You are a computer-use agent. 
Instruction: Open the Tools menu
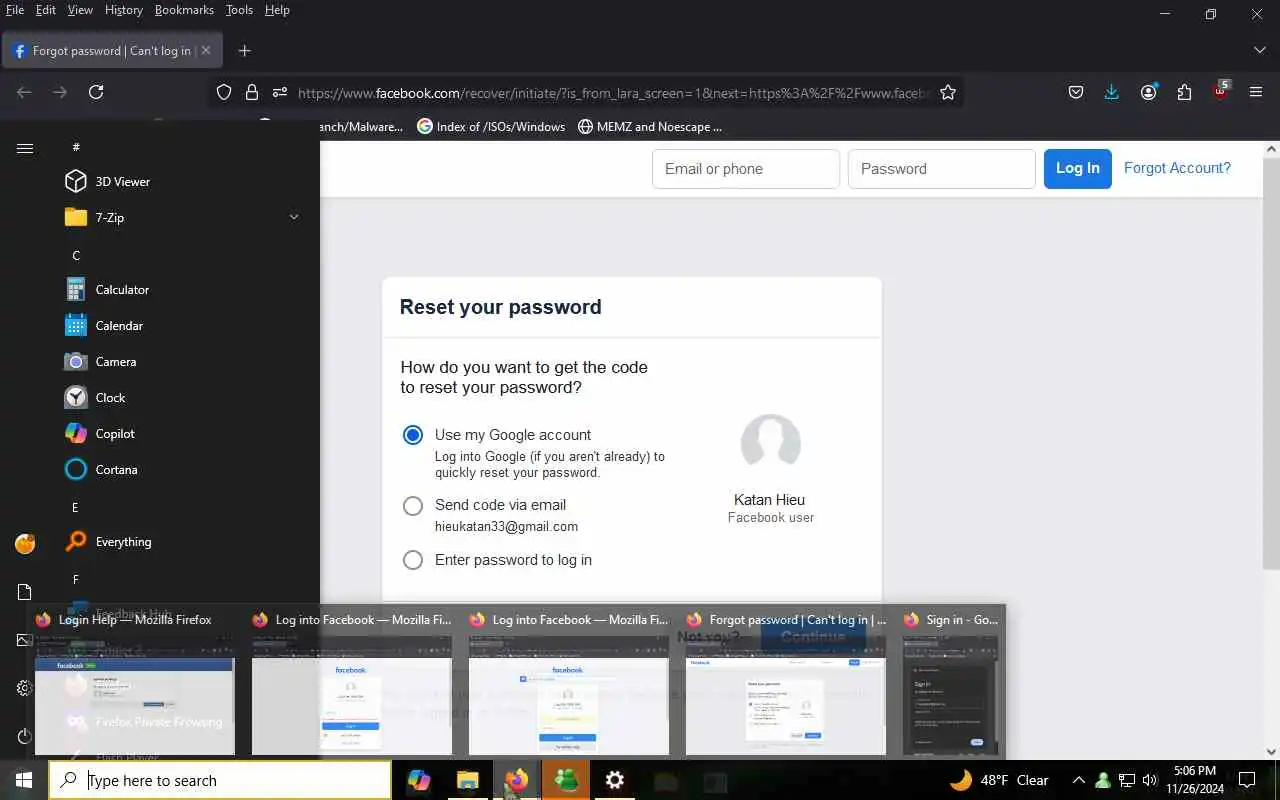tap(239, 10)
